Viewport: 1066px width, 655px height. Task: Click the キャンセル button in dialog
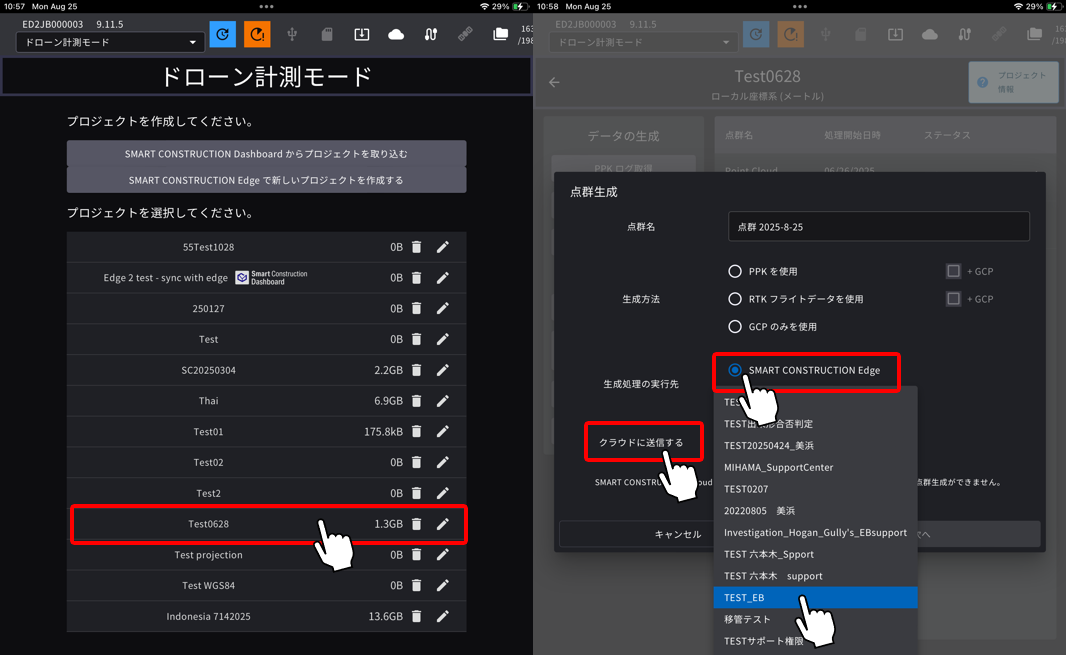678,534
